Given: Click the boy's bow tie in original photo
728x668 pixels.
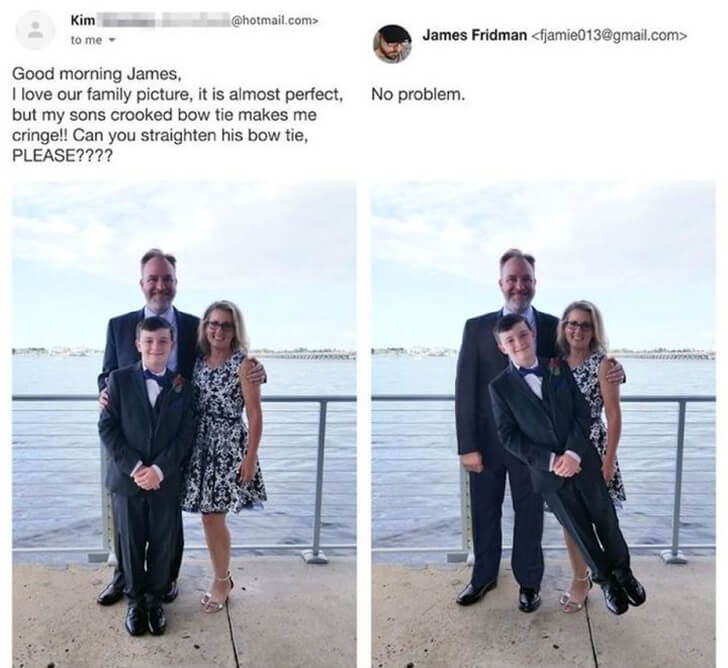Looking at the screenshot, I should (x=157, y=376).
